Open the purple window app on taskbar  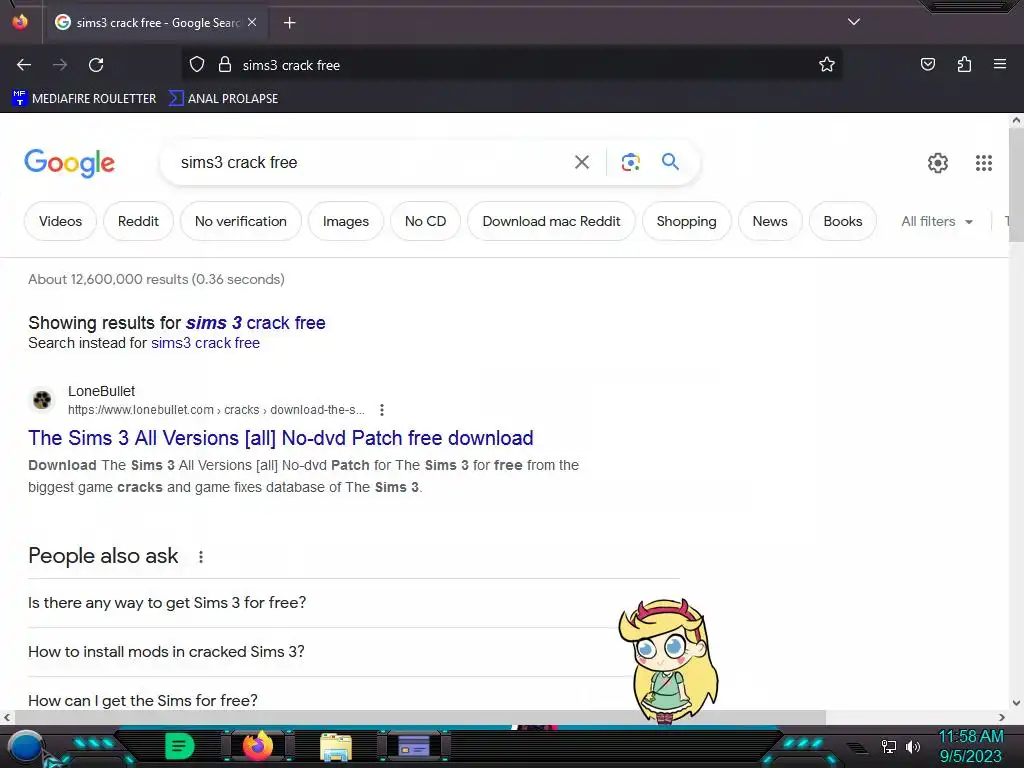pos(413,746)
